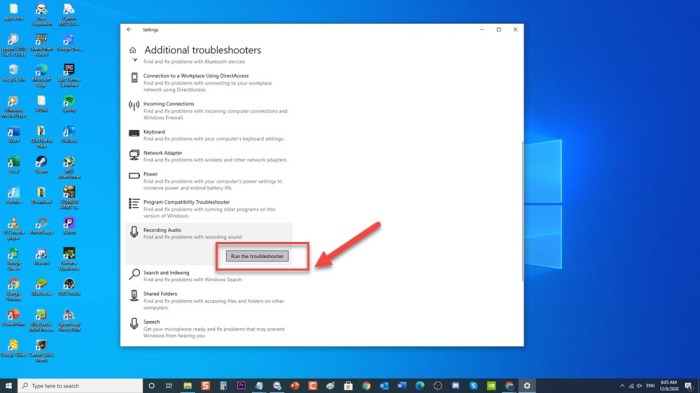Image resolution: width=700 pixels, height=393 pixels.
Task: Open Google Chrome desktop shortcut
Action: (13, 290)
